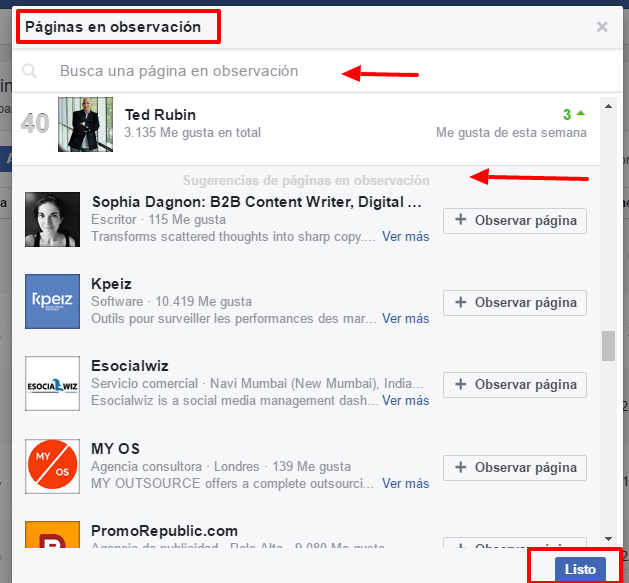Viewport: 629px width, 583px height.
Task: Open the Esocialwiz page title
Action: (x=130, y=366)
